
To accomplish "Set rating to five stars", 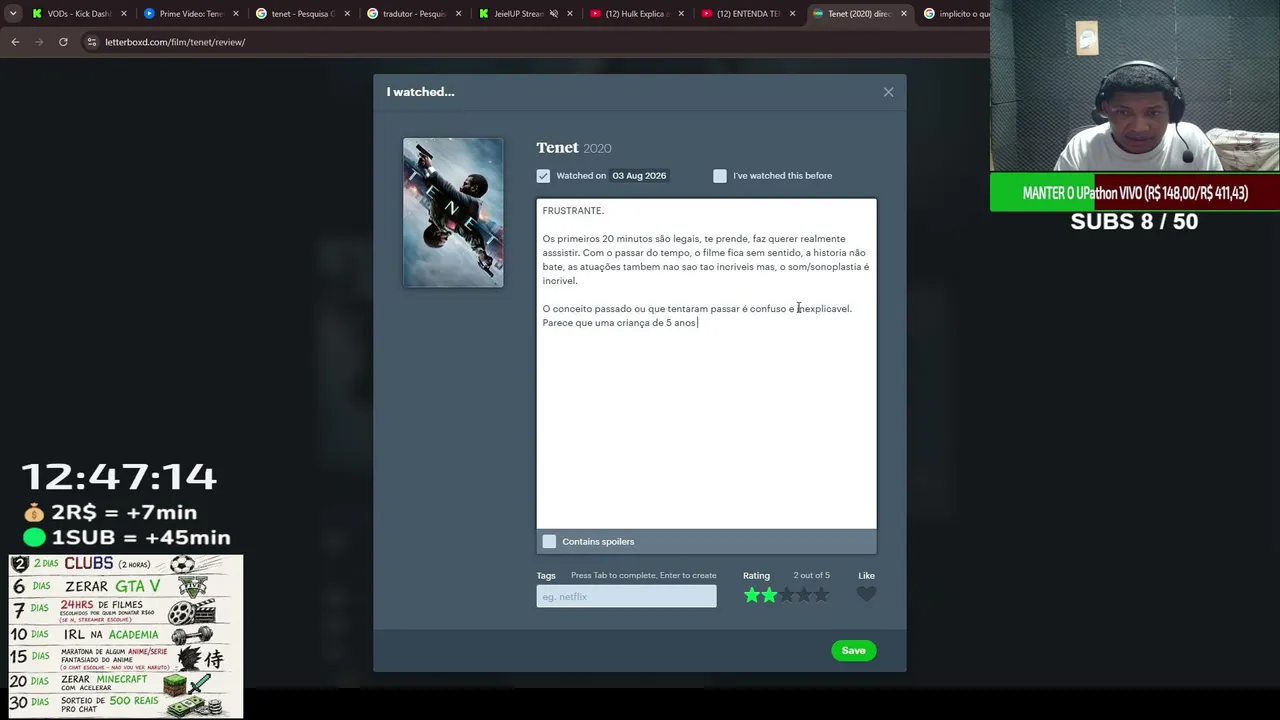I will pos(821,595).
